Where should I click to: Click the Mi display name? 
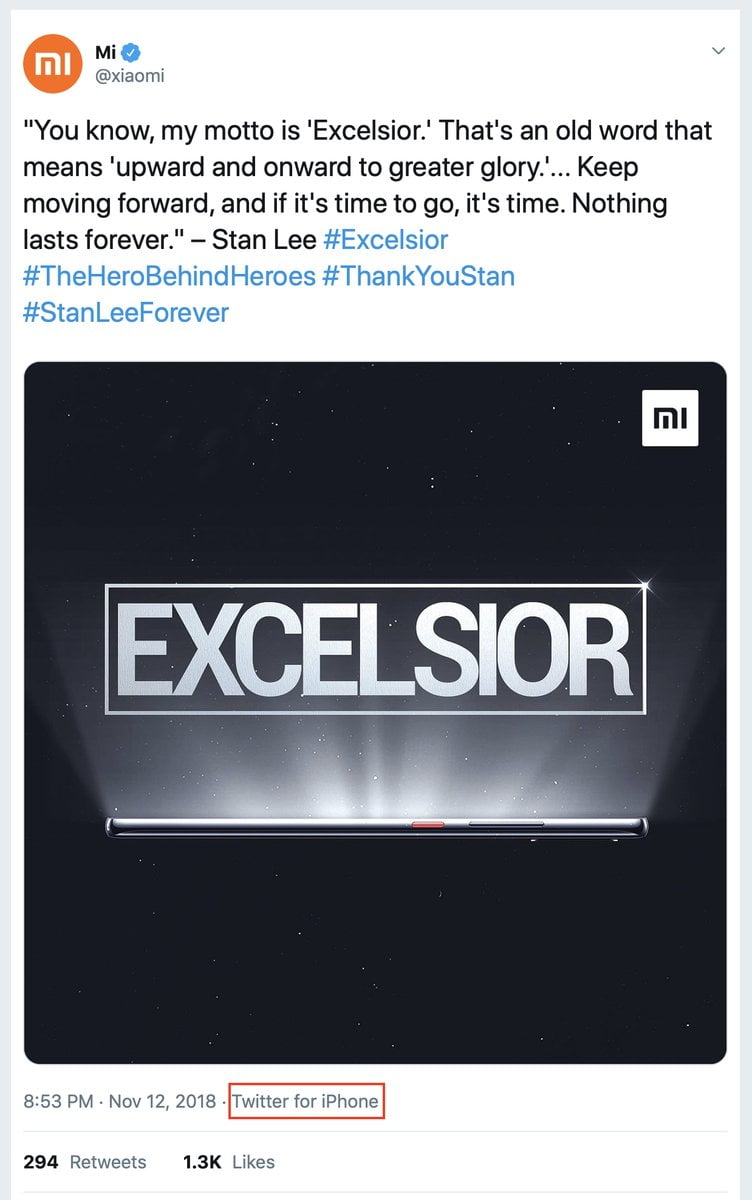[106, 52]
